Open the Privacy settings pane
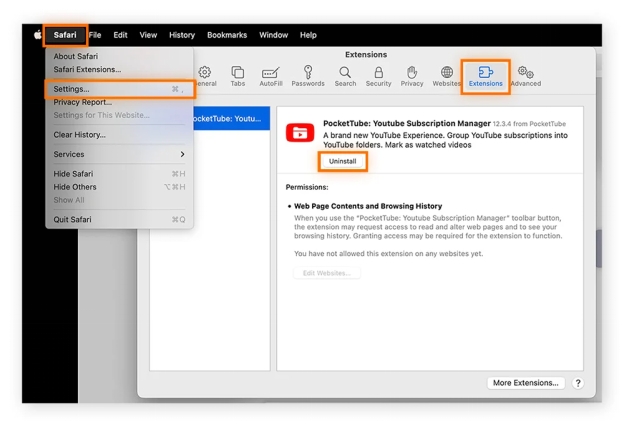 (412, 76)
